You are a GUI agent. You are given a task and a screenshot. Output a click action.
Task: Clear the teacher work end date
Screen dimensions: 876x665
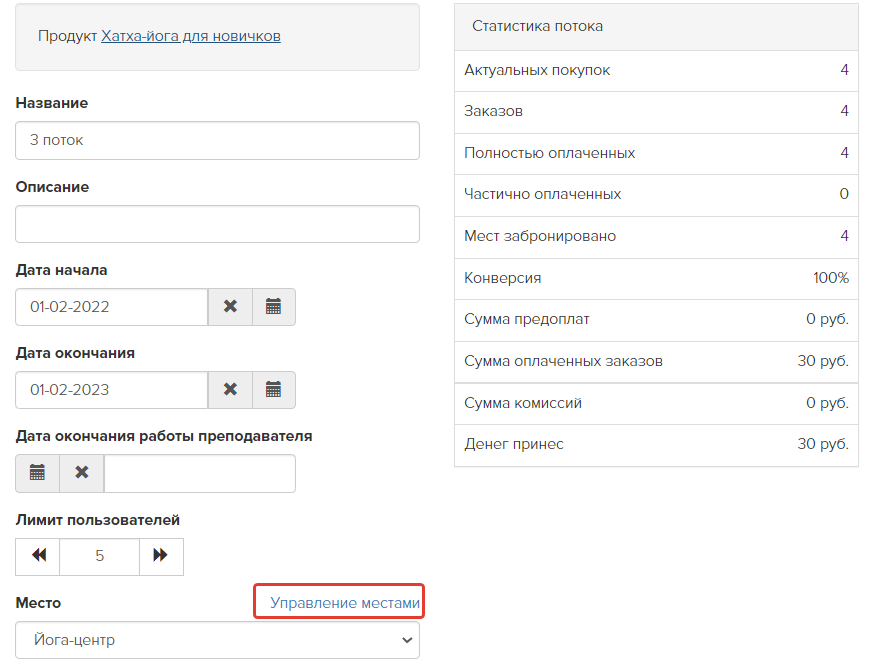(82, 473)
